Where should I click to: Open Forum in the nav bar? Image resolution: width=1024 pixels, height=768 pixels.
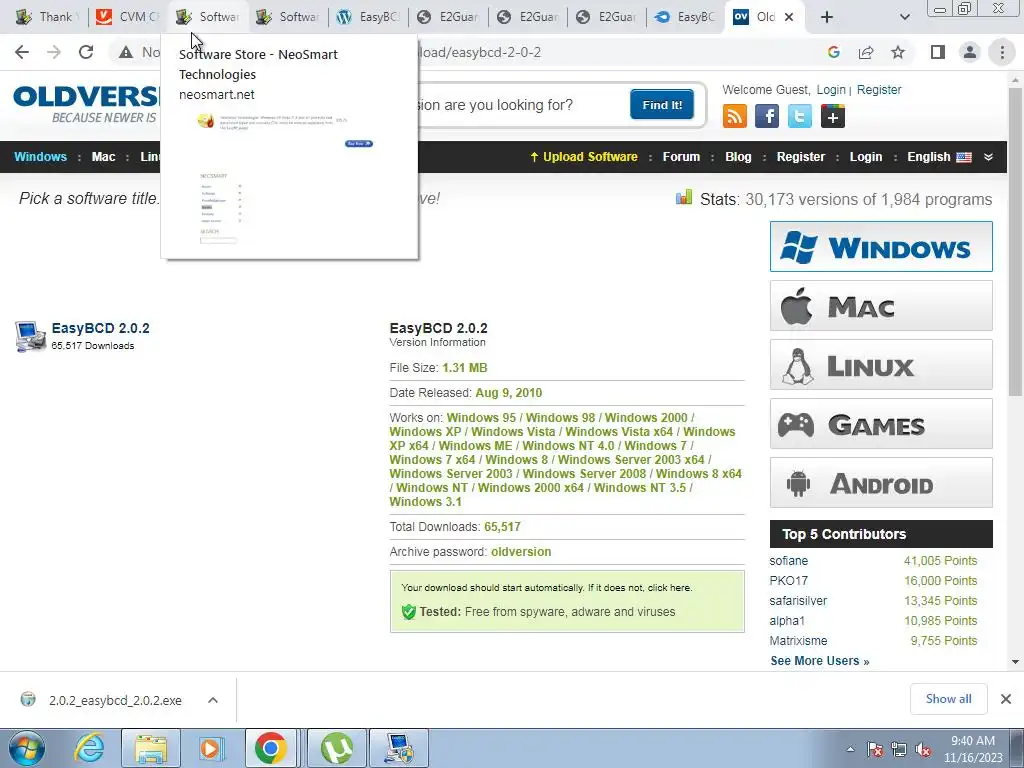681,157
